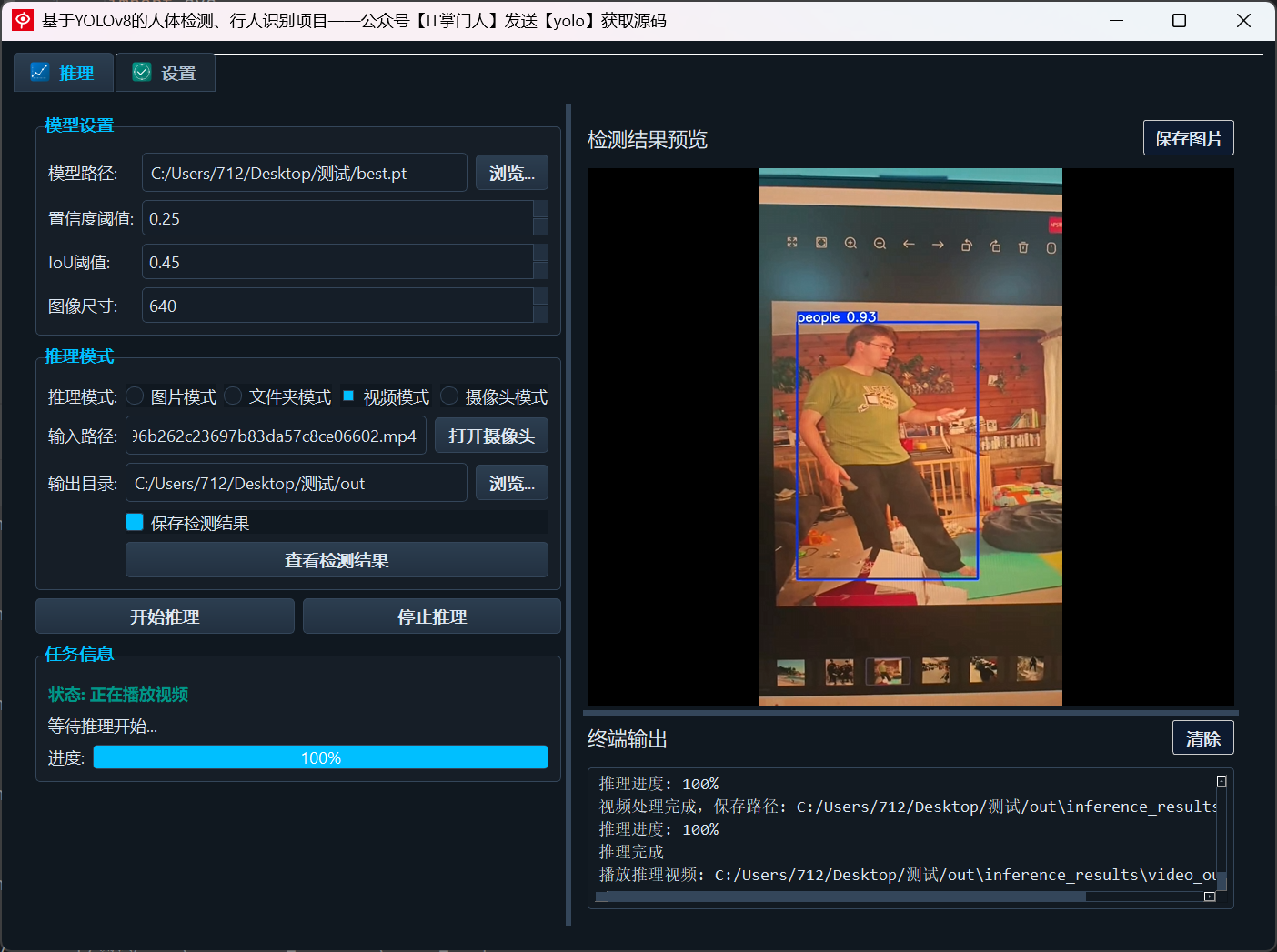Click the zoom-out magnifier icon in preview
This screenshot has width=1277, height=952.
pyautogui.click(x=880, y=244)
